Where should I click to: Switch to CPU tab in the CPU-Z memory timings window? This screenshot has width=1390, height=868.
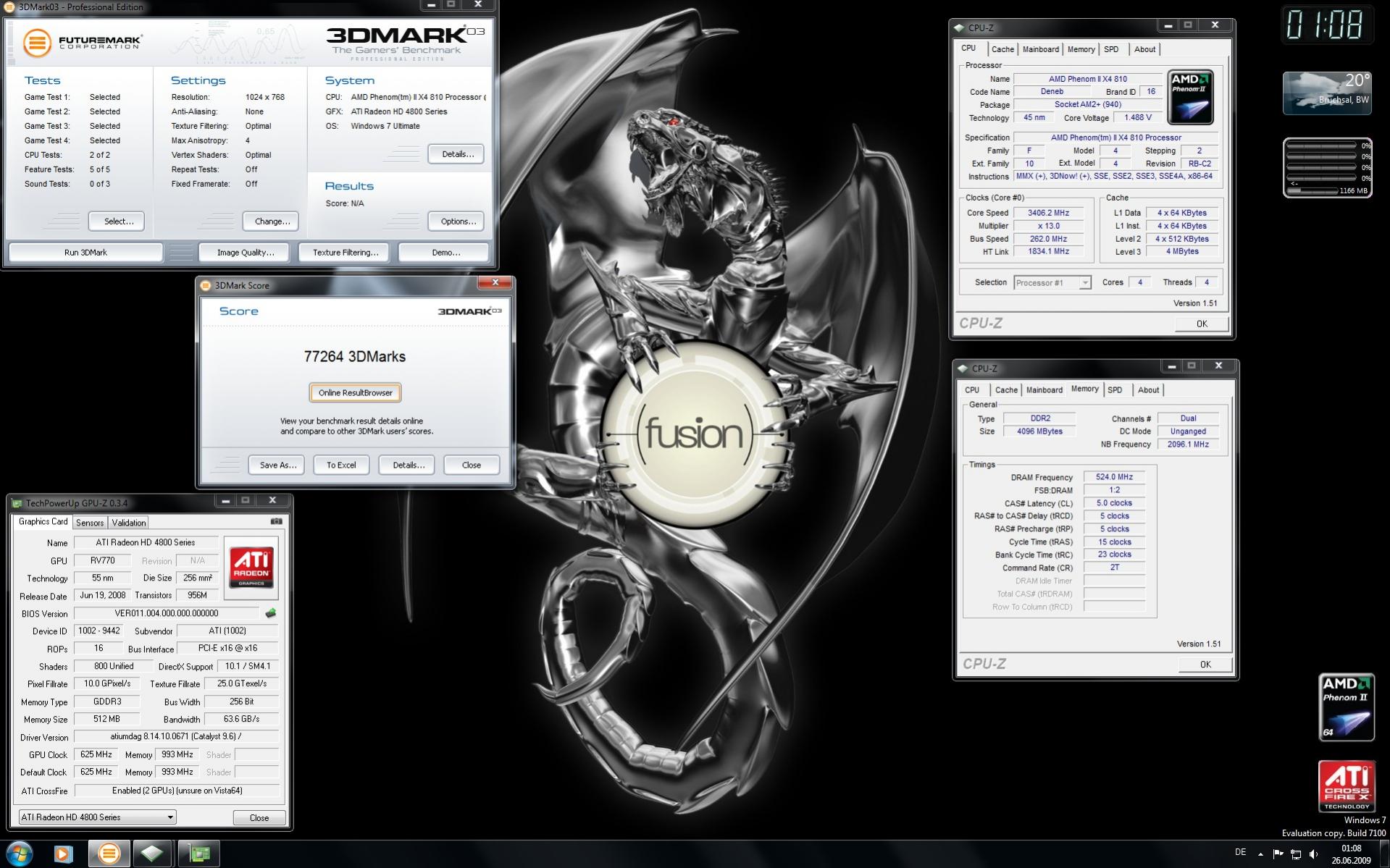[x=972, y=390]
